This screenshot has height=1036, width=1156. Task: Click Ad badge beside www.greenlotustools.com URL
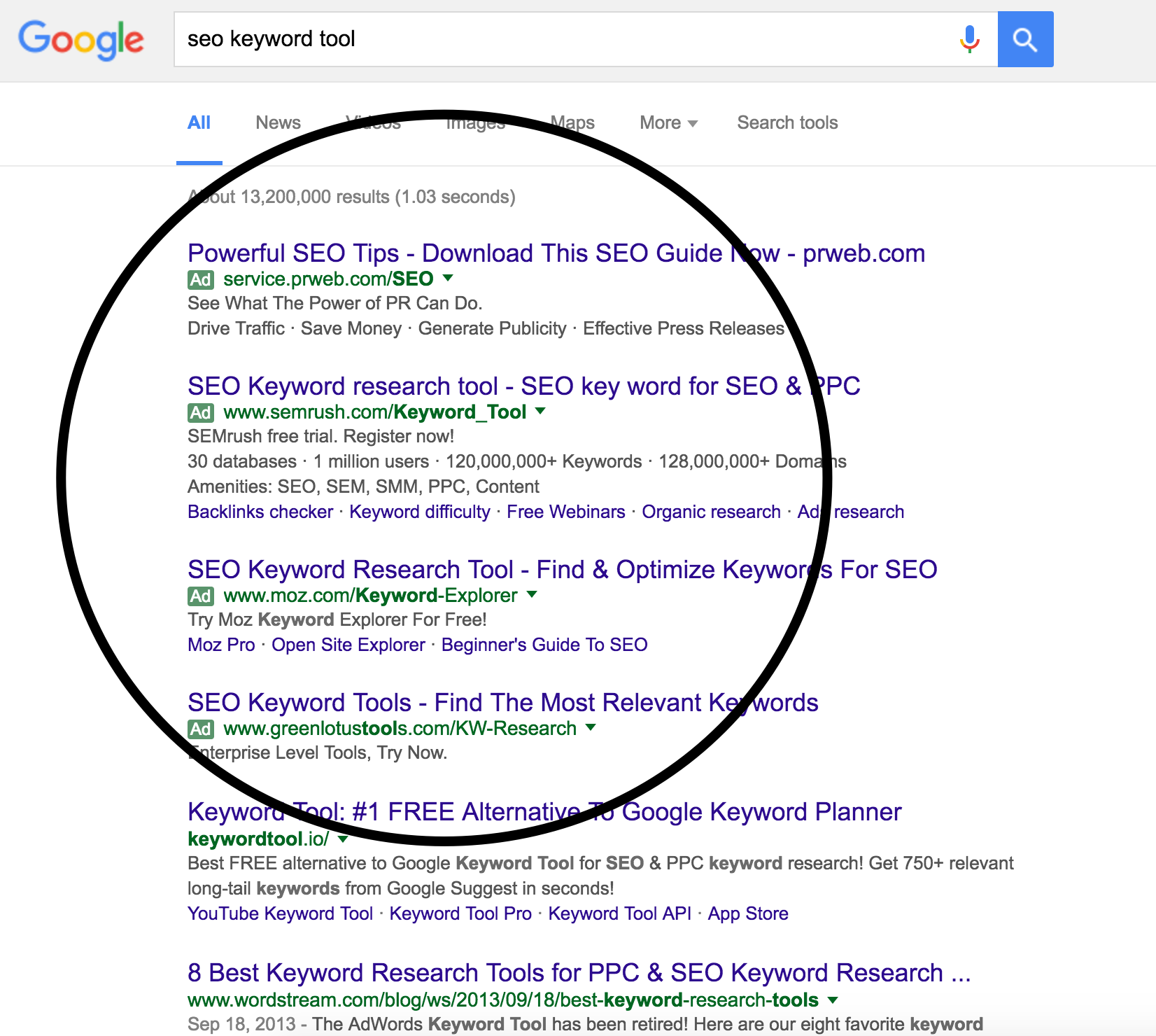201,729
